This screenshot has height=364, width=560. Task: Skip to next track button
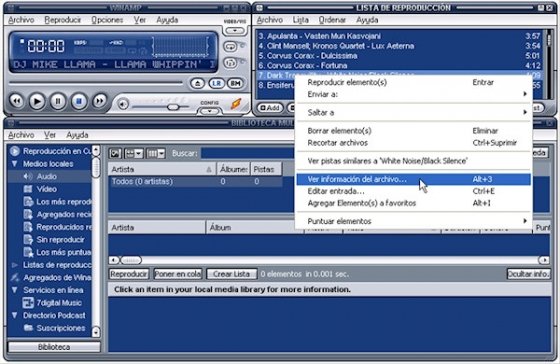[x=100, y=101]
